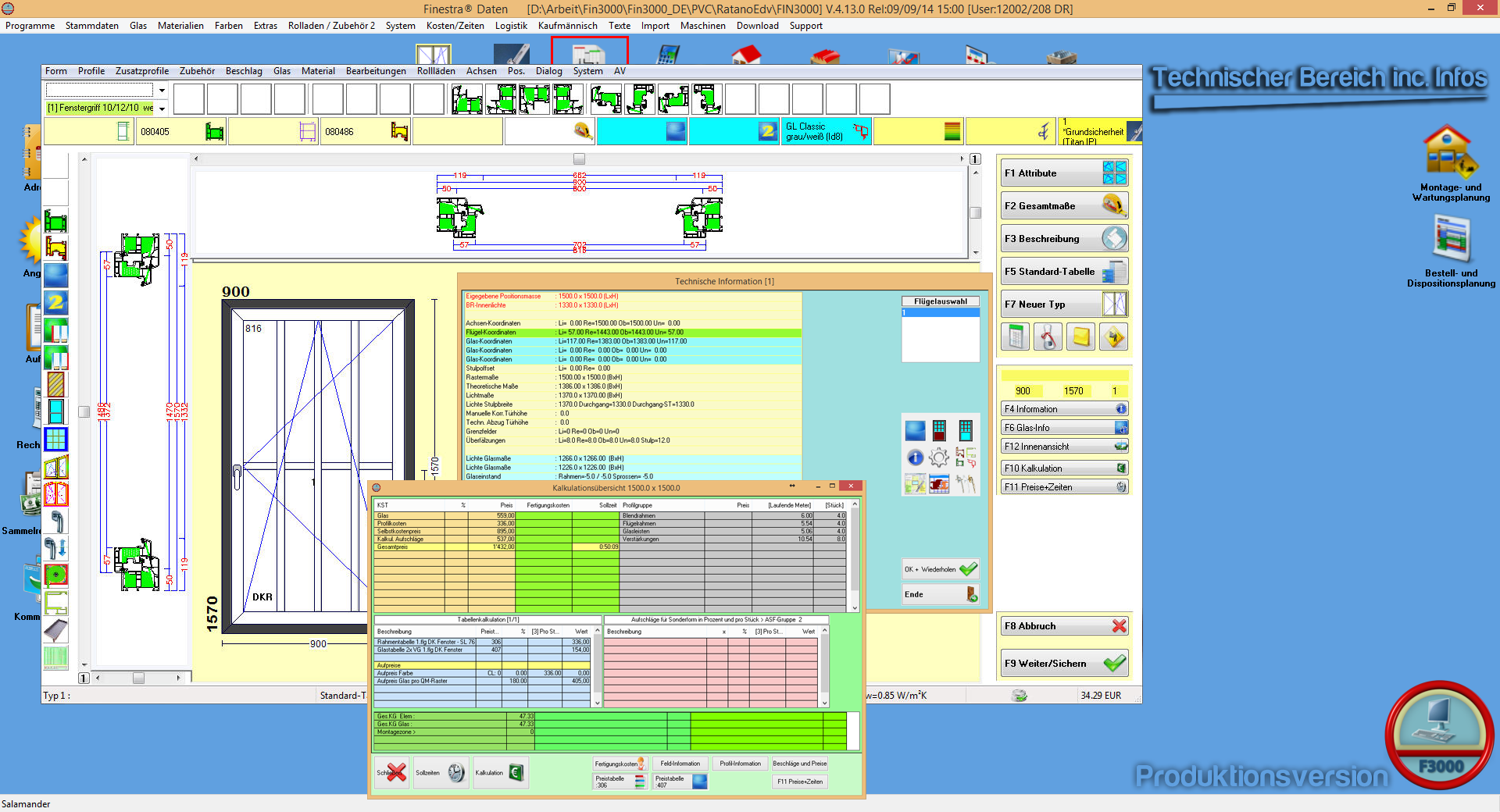Viewport: 1500px width, 812px height.
Task: Click the silicone bottle icon below F7
Action: [1048, 337]
